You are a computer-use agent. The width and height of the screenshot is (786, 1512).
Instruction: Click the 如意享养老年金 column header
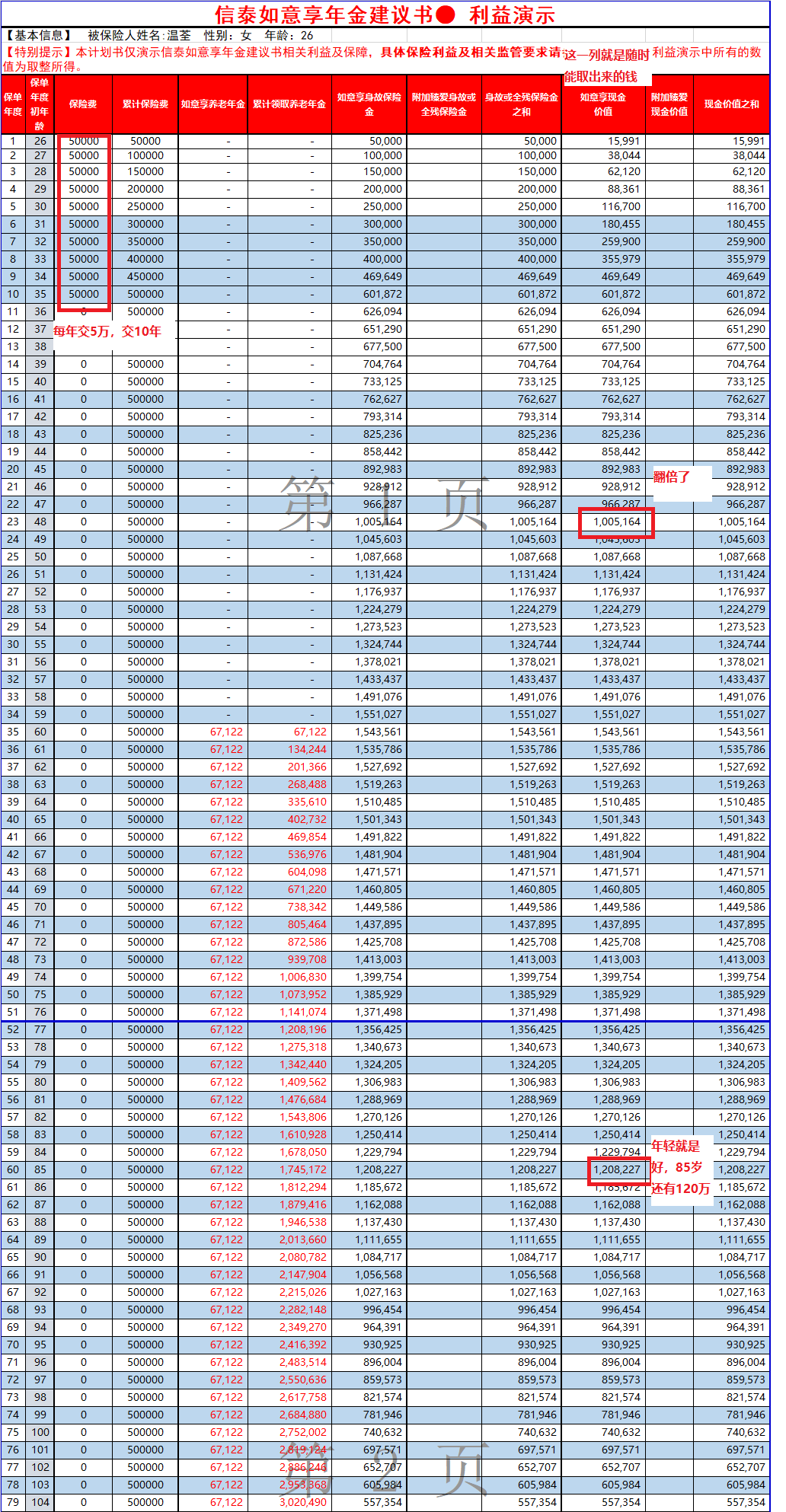click(x=213, y=104)
